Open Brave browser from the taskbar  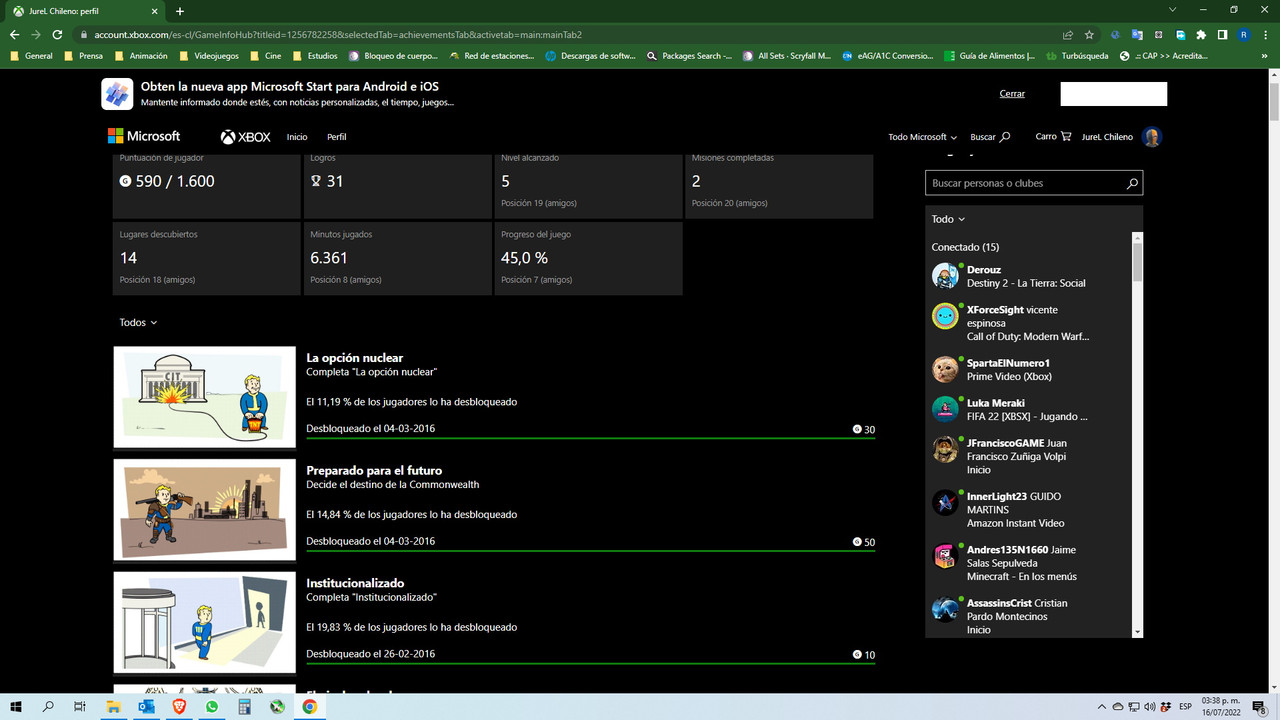tap(179, 707)
